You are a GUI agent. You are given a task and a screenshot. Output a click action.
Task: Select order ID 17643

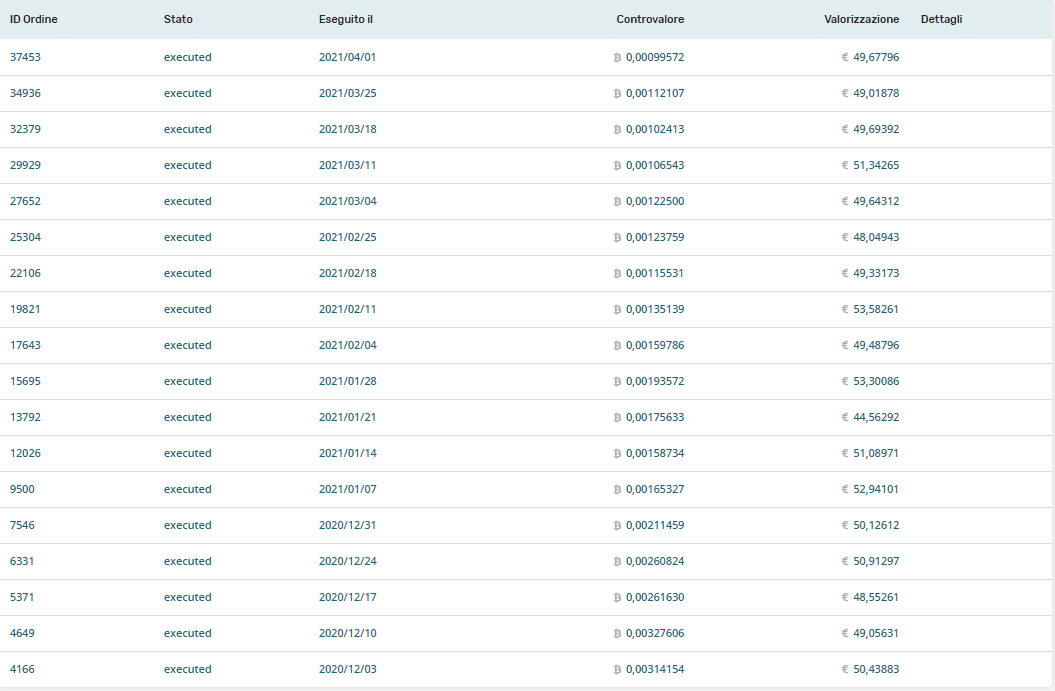(26, 345)
